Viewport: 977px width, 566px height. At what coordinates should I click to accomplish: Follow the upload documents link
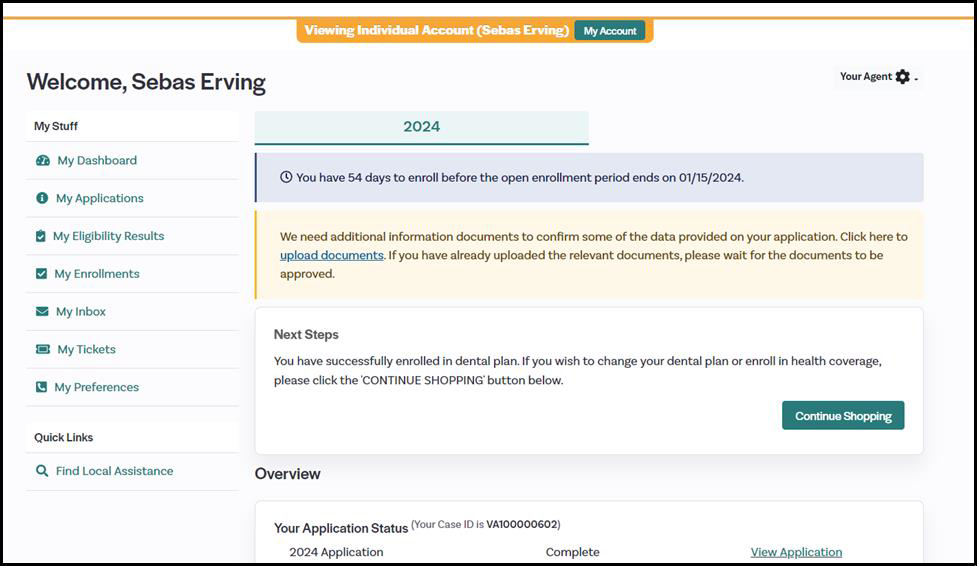[331, 256]
